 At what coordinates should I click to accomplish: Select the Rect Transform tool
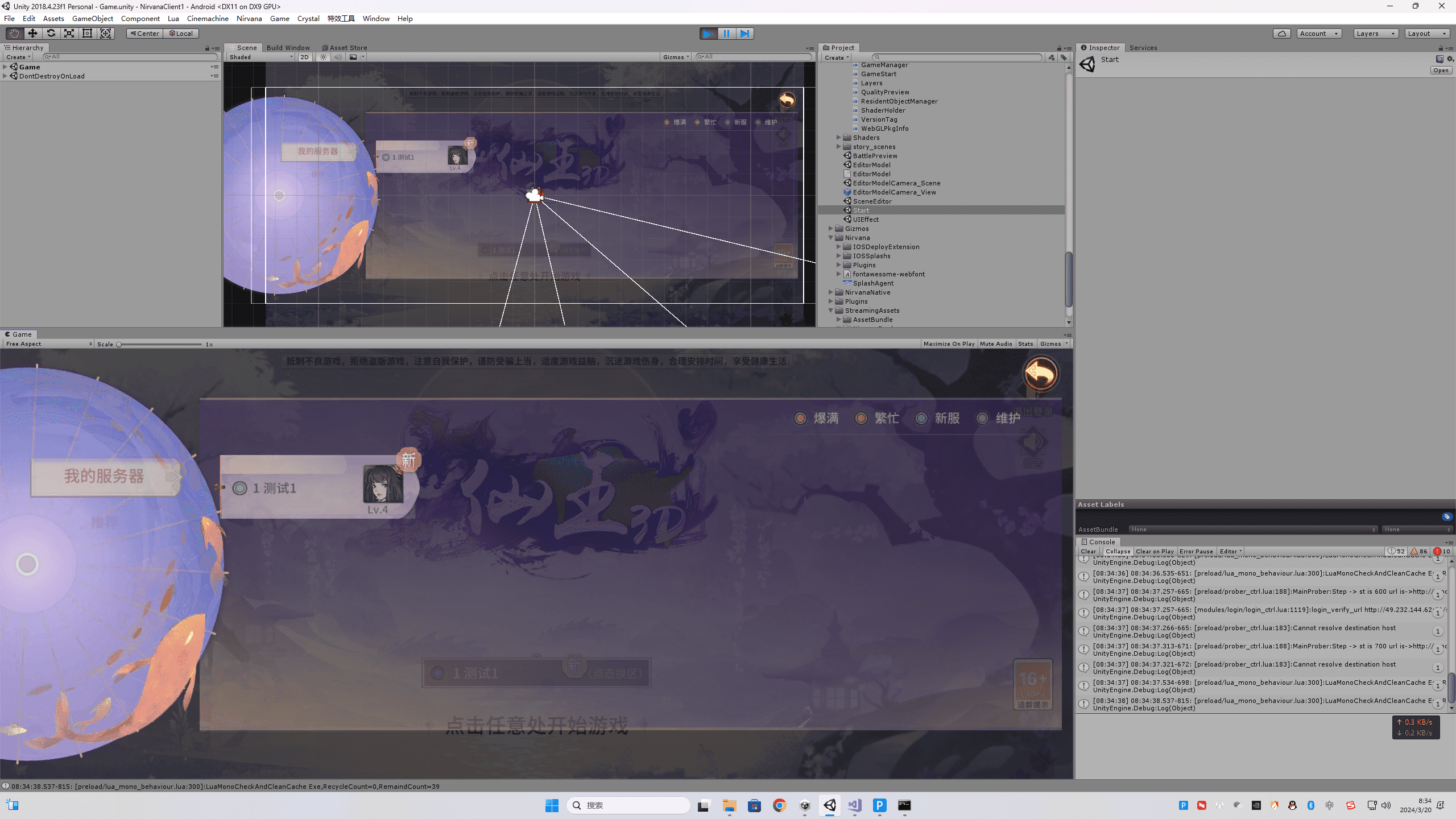[87, 34]
